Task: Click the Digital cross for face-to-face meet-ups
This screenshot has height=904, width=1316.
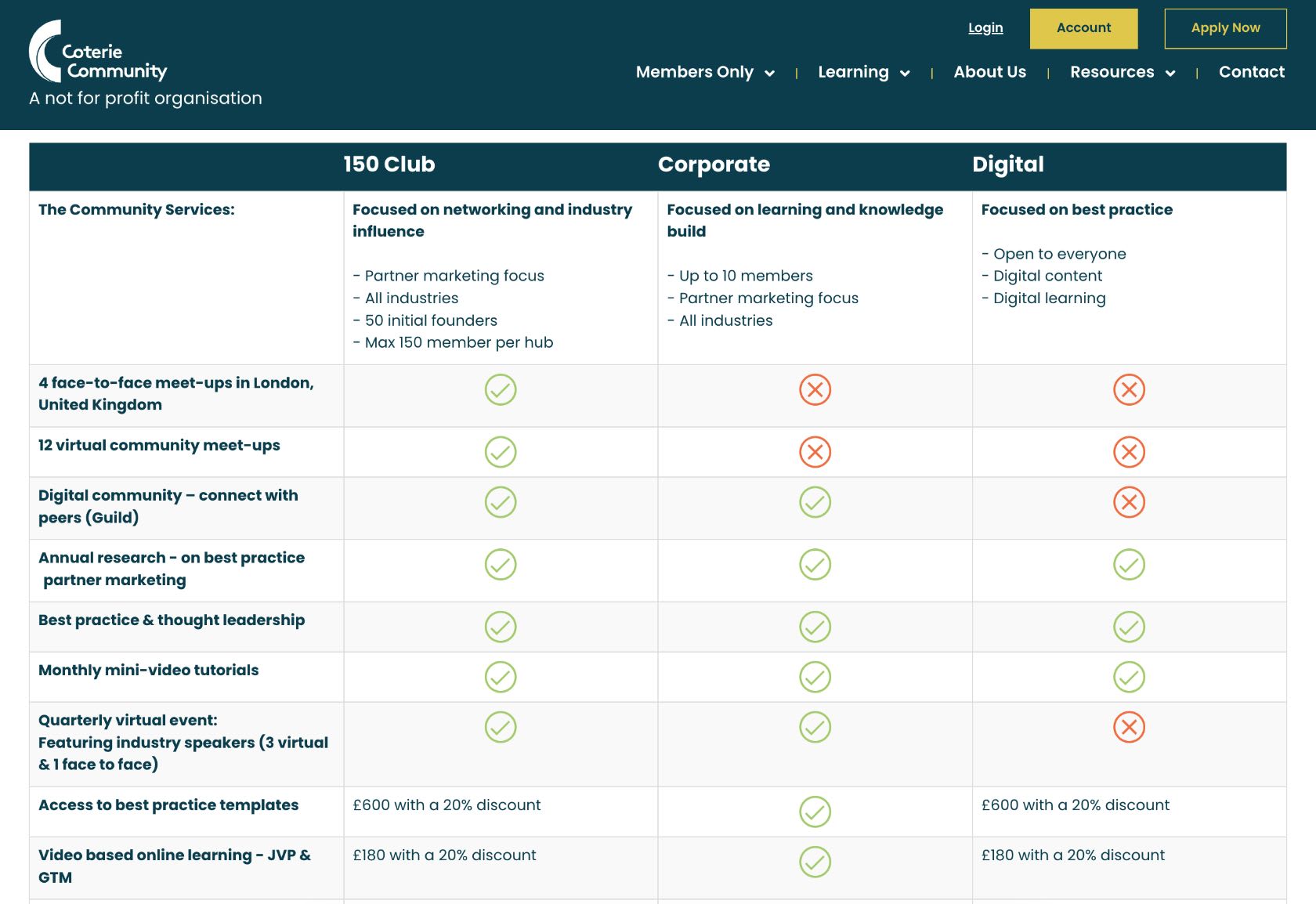Action: (1129, 389)
